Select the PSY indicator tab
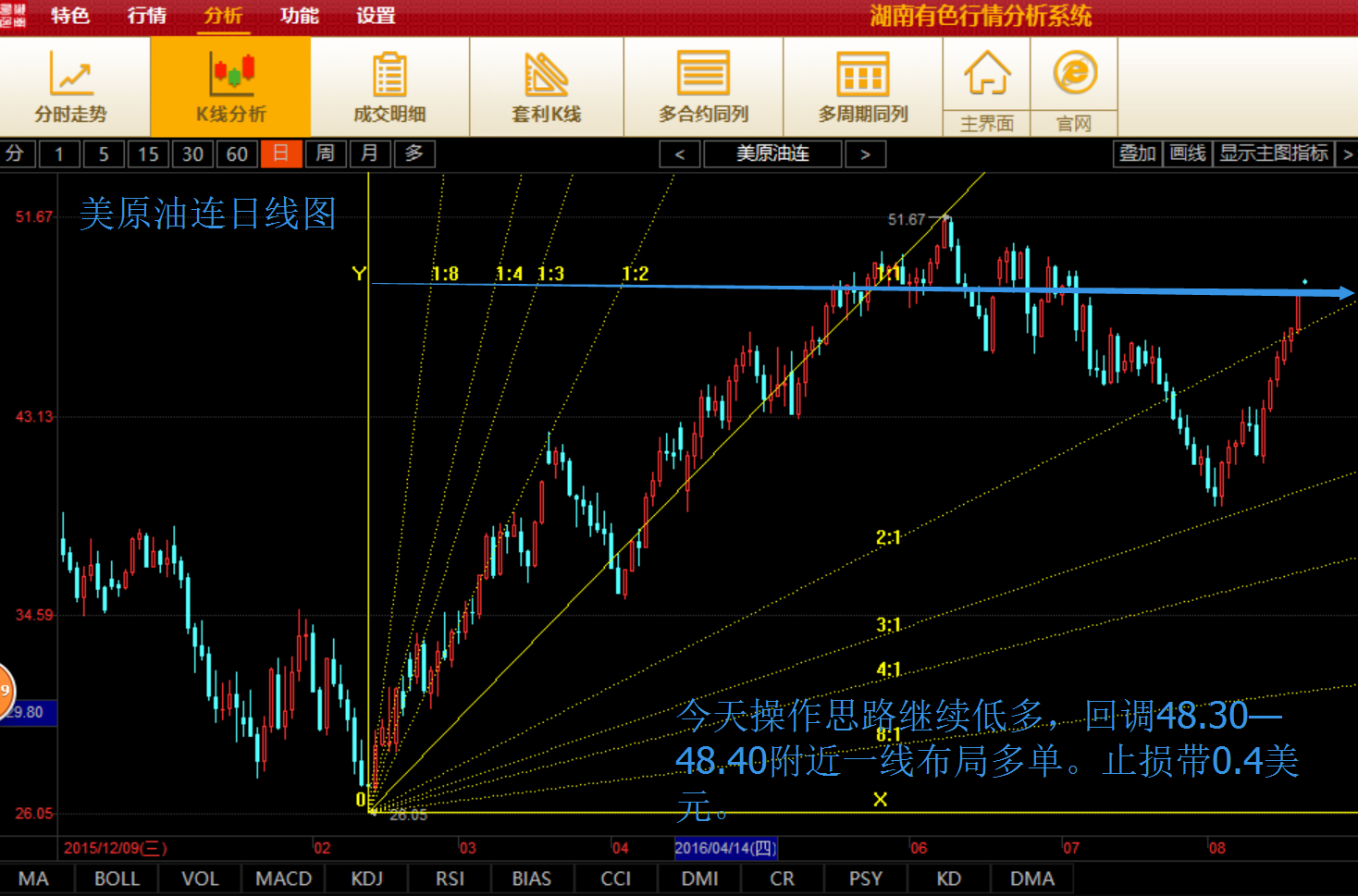 [x=866, y=878]
